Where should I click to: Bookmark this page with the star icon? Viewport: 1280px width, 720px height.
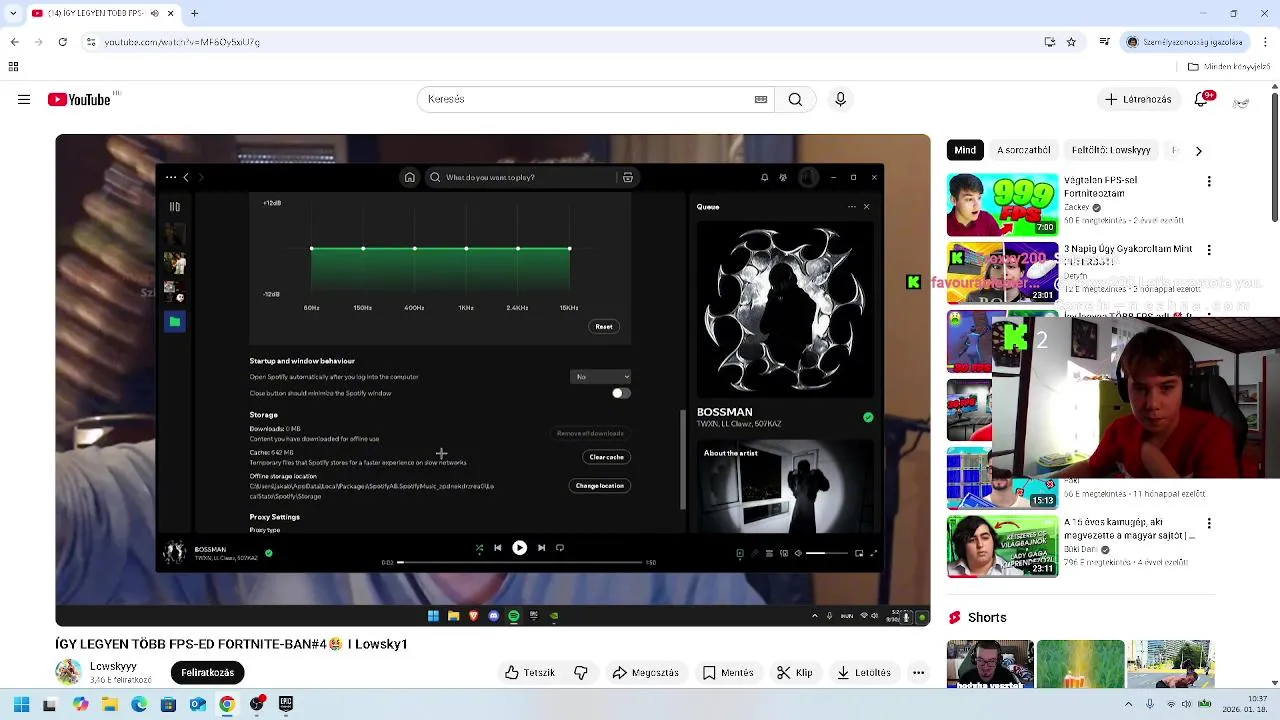(1071, 42)
